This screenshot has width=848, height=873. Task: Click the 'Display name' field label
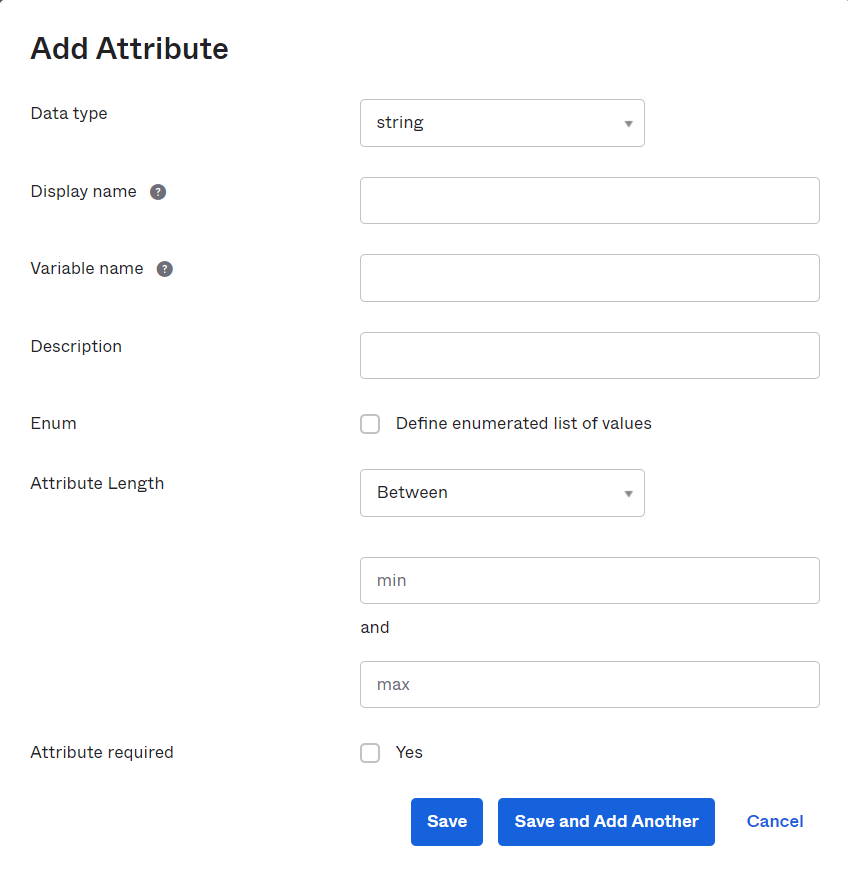click(84, 192)
